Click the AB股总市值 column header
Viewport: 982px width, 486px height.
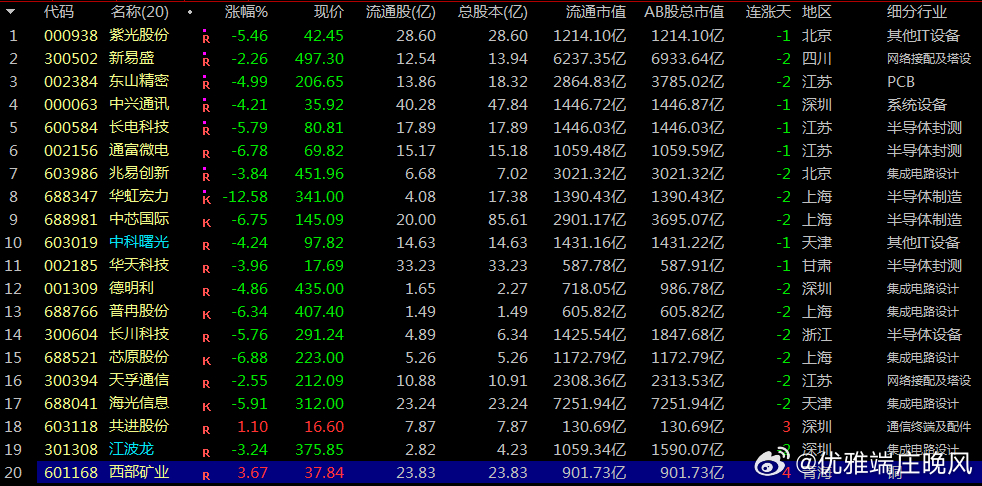click(684, 11)
